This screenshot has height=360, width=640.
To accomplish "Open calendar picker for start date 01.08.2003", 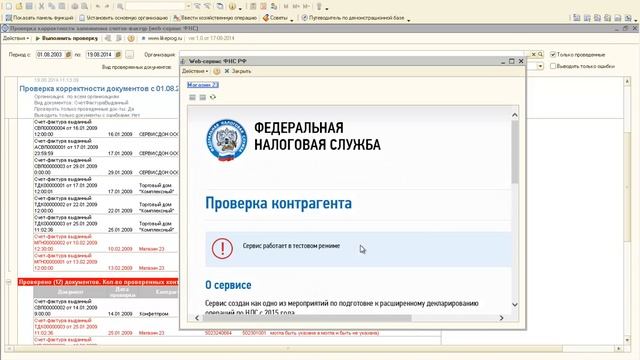I will click(69, 54).
